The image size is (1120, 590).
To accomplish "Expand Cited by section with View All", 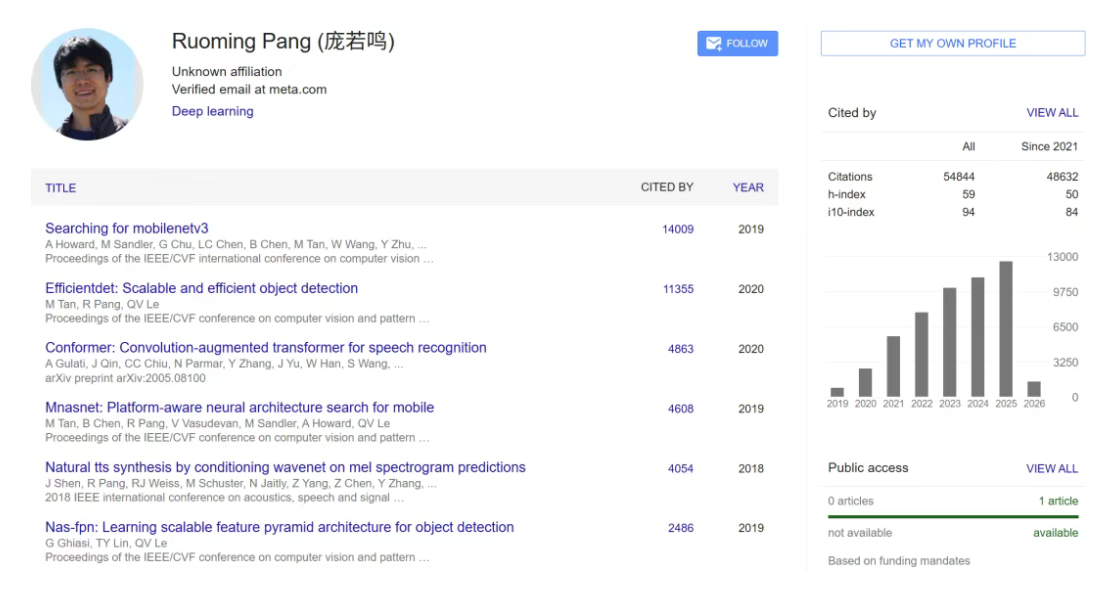I will 1051,113.
